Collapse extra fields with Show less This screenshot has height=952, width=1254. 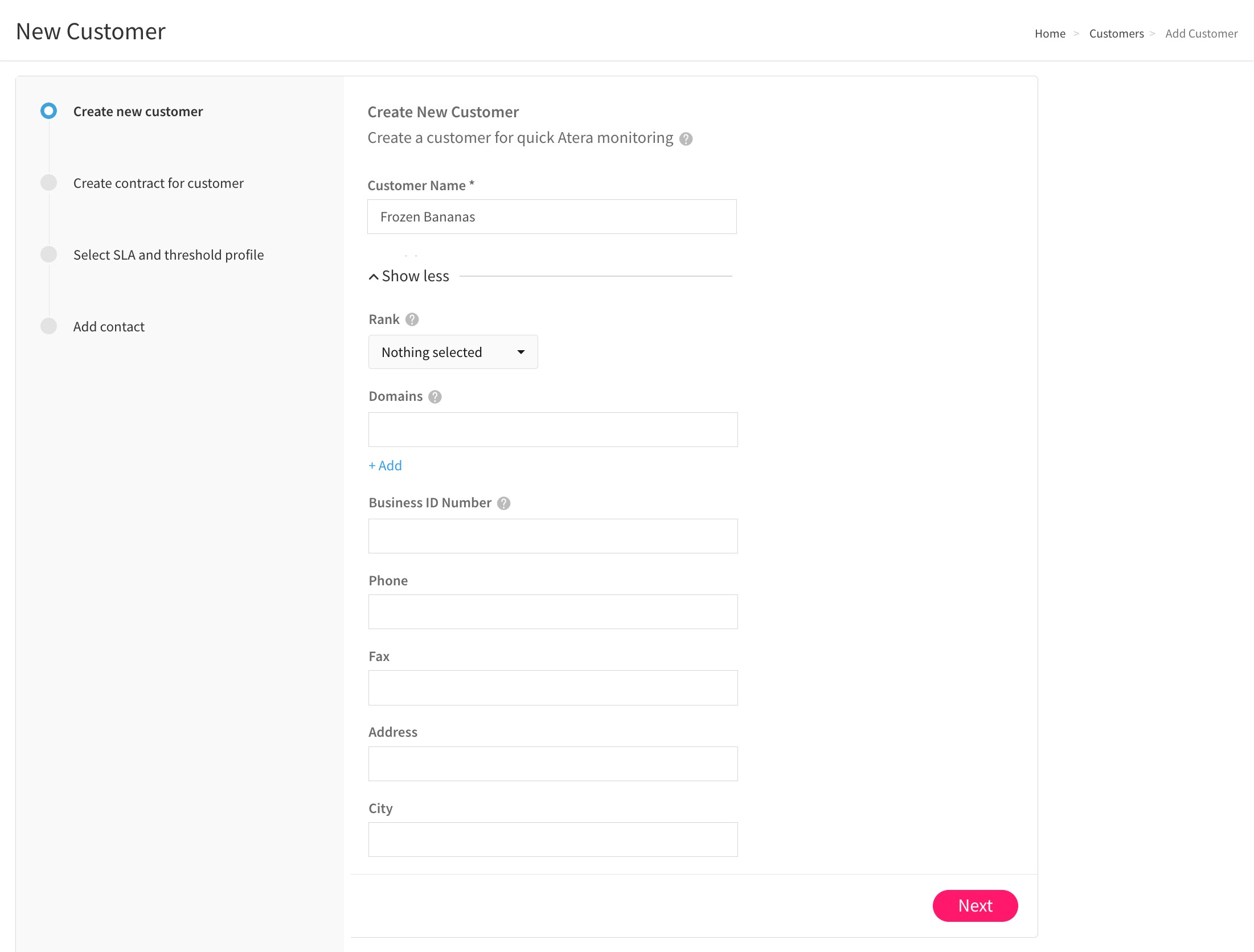click(x=409, y=276)
